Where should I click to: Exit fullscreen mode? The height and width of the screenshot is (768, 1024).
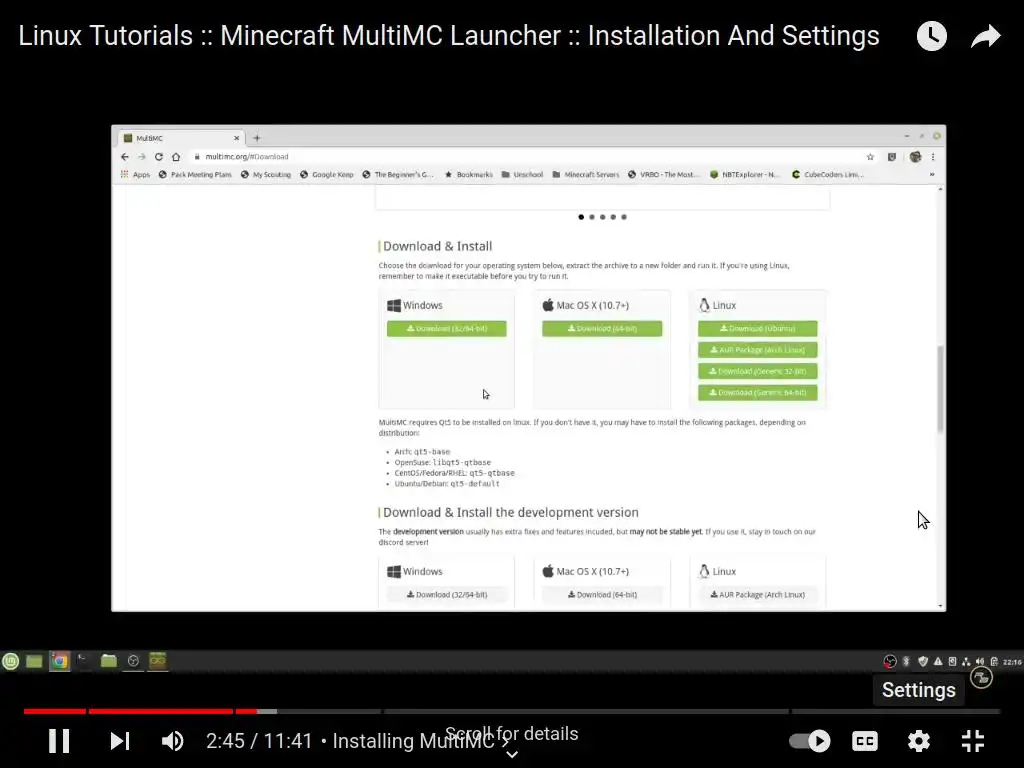click(973, 741)
